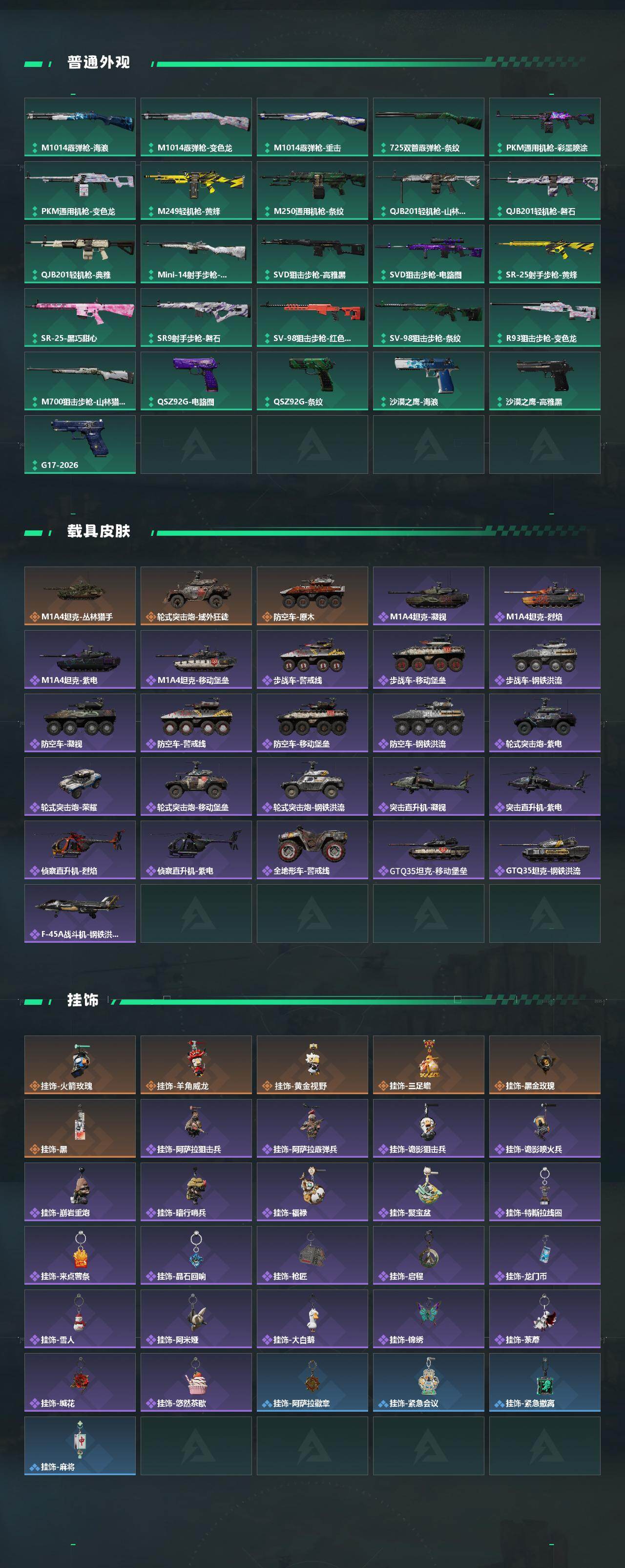Screen dimensions: 625x1568
Task: Select the 挂饰-火箭玫瑰 charm
Action: (80, 1064)
